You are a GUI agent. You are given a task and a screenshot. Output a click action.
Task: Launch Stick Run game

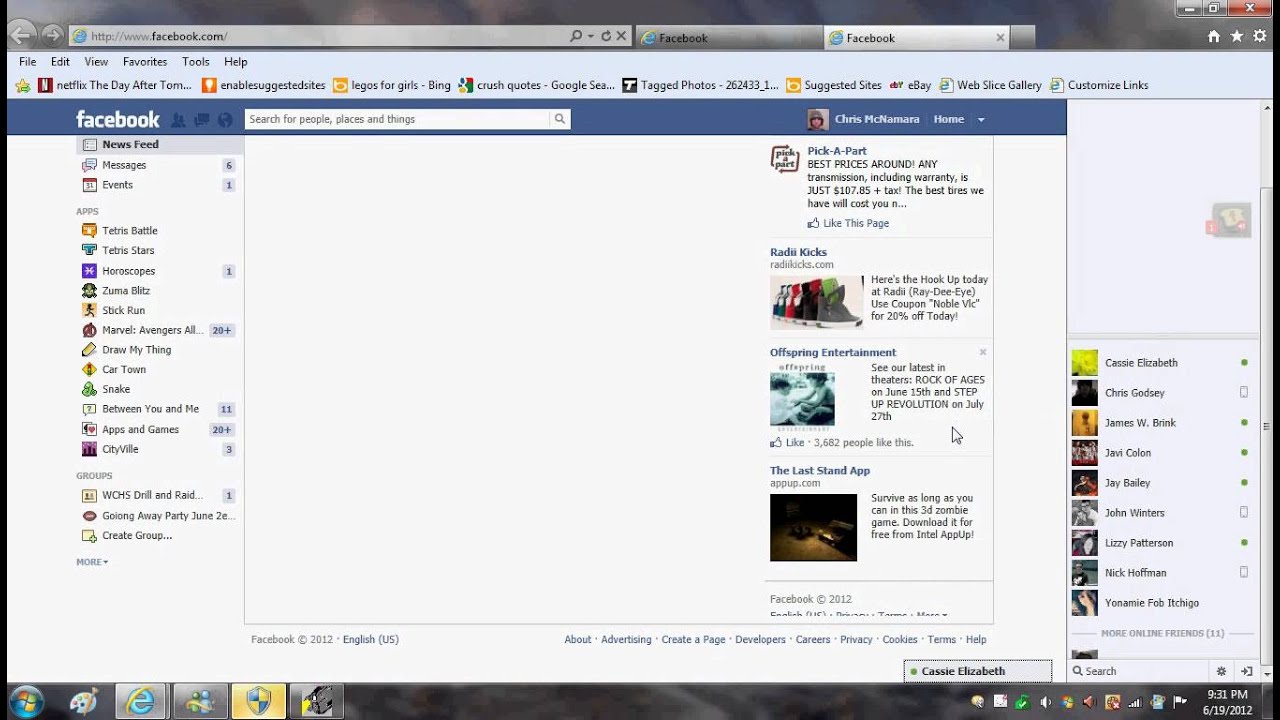pyautogui.click(x=123, y=311)
